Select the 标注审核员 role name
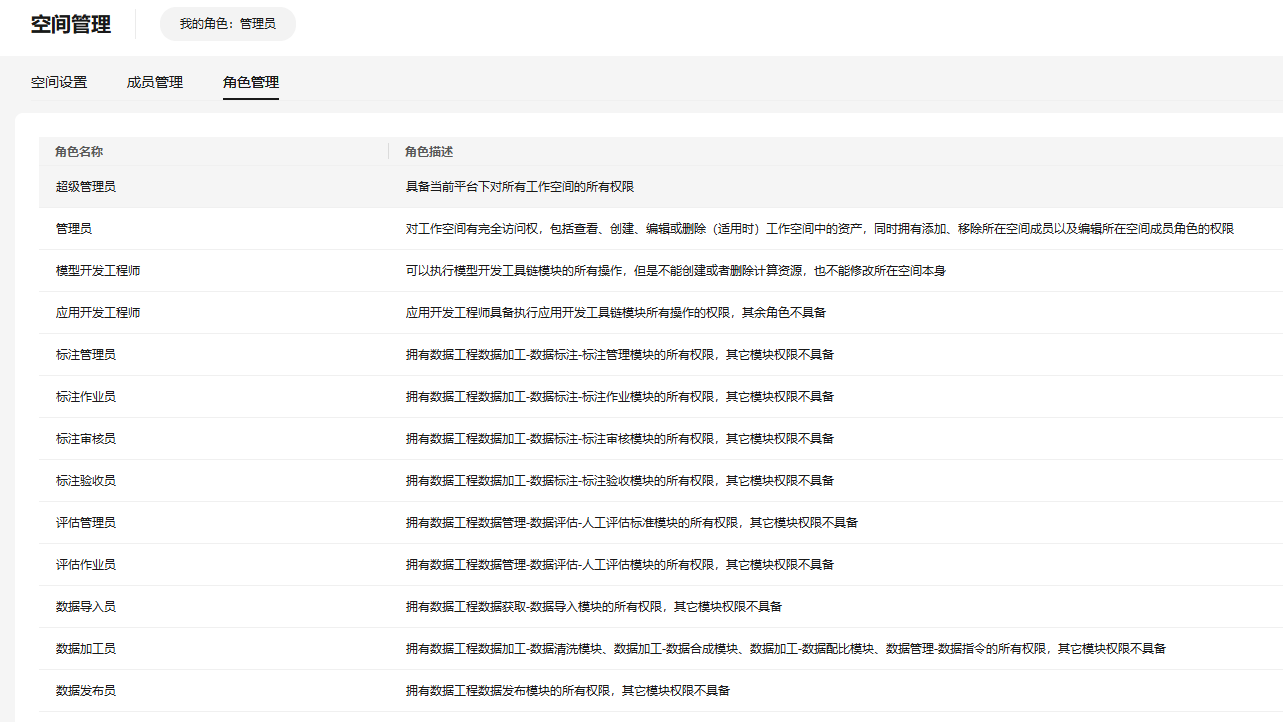Image resolution: width=1283 pixels, height=722 pixels. point(86,439)
